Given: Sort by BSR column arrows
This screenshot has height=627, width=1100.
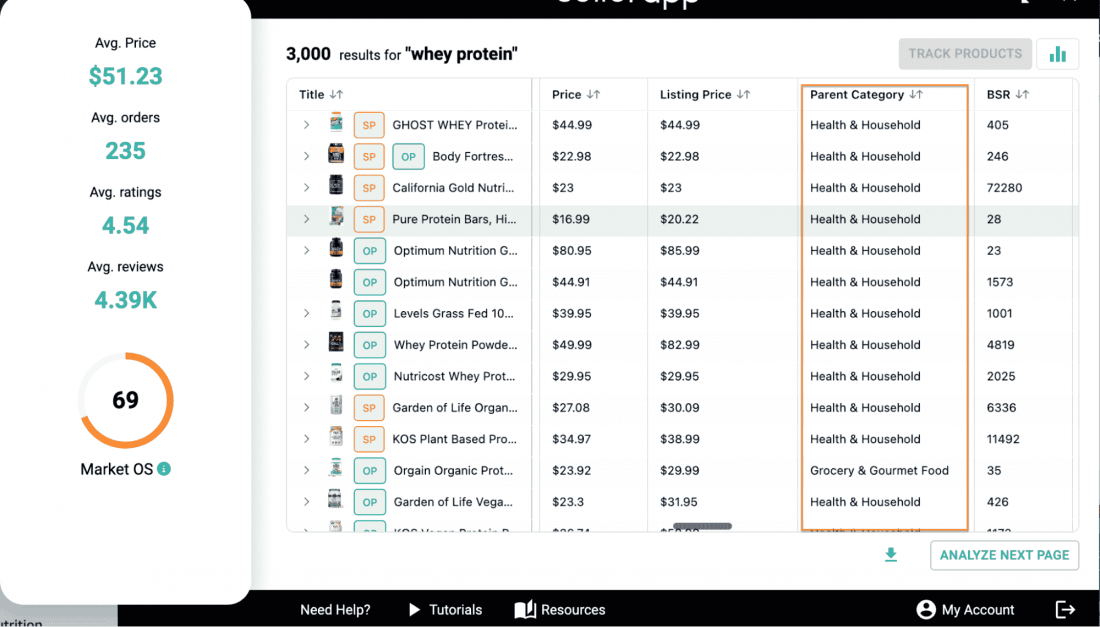Looking at the screenshot, I should point(1022,95).
